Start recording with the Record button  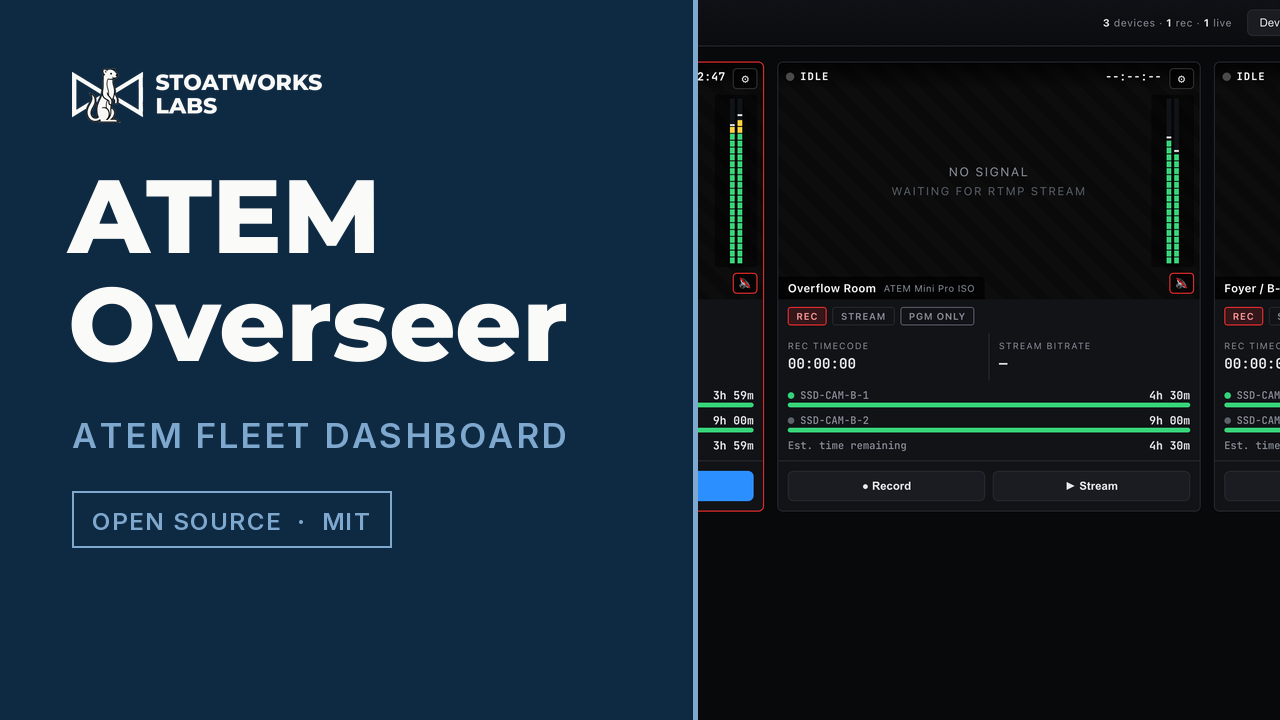(x=886, y=486)
